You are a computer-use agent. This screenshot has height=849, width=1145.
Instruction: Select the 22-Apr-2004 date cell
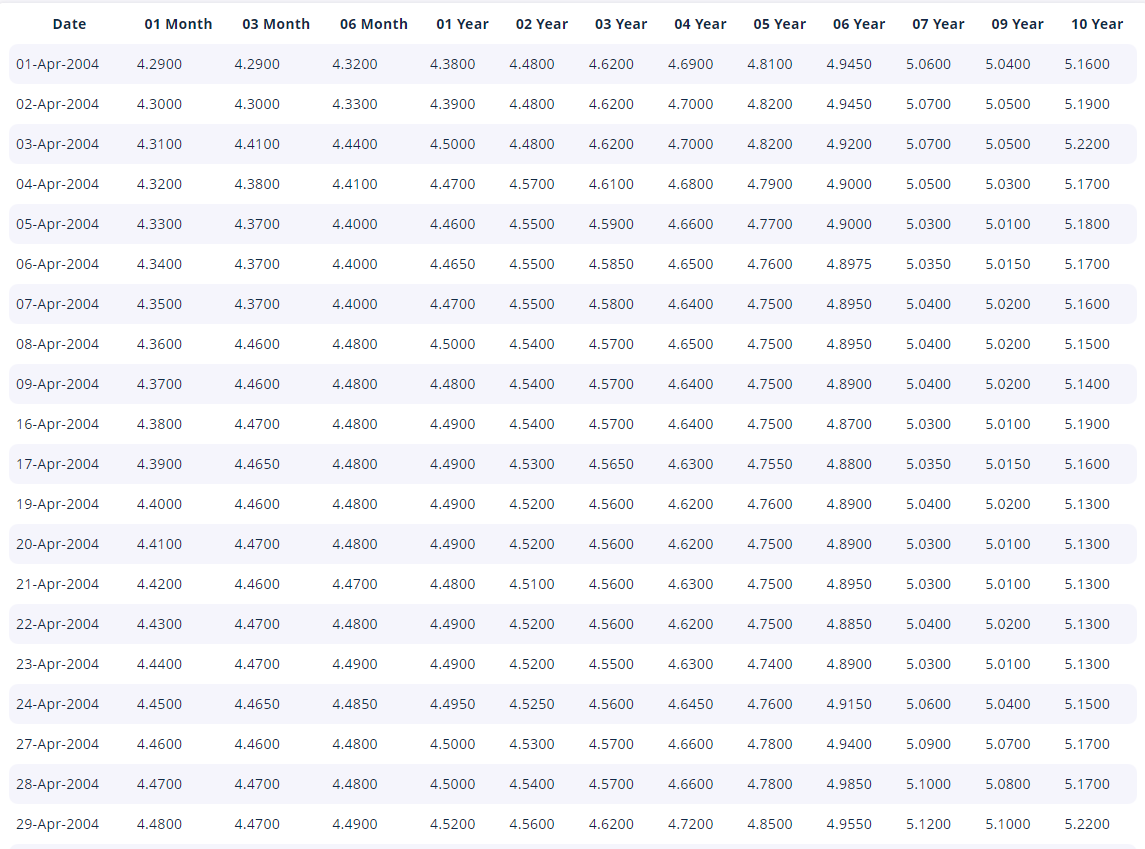click(x=58, y=624)
